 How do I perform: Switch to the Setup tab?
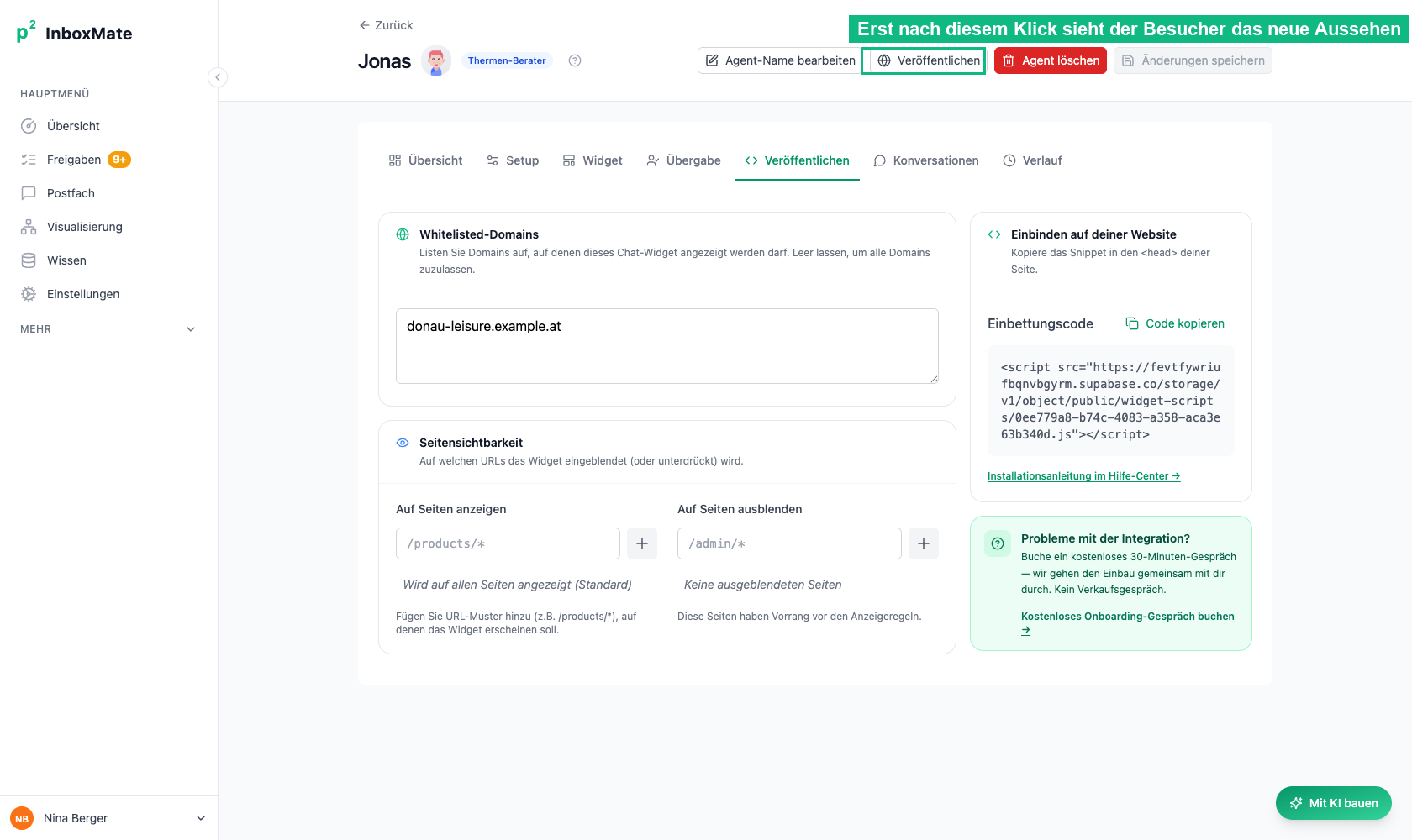point(513,160)
